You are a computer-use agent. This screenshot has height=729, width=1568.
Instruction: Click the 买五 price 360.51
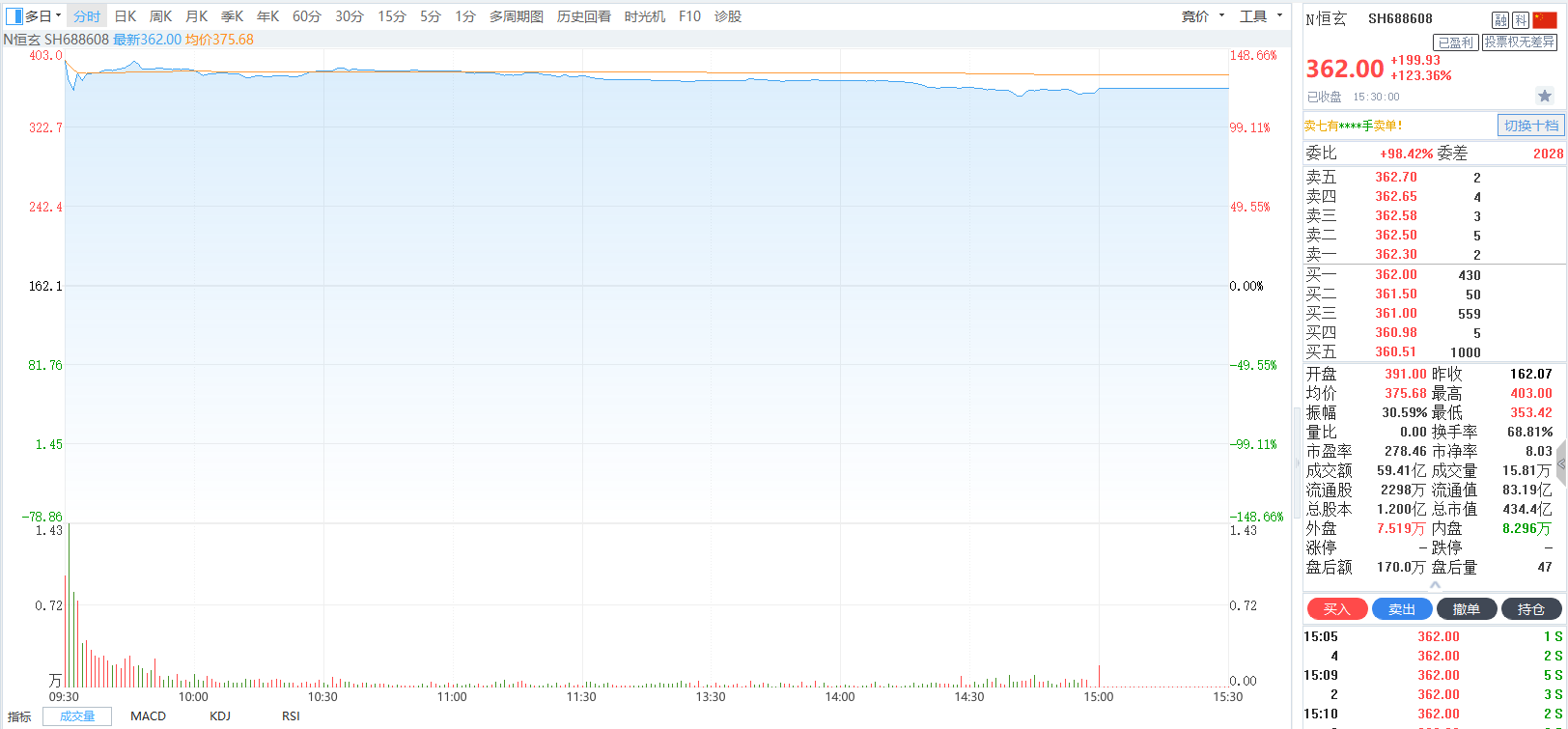[x=1396, y=352]
